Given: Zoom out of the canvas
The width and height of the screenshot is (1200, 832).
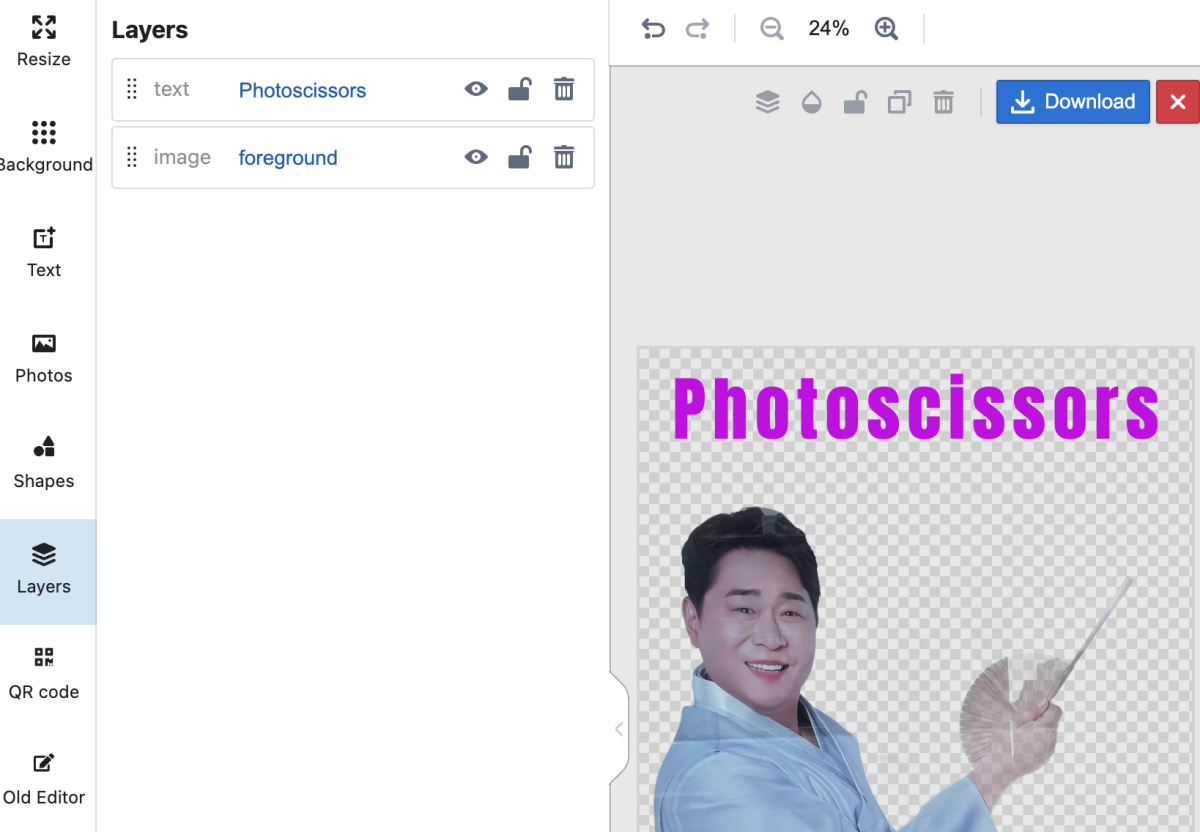Looking at the screenshot, I should (x=772, y=29).
